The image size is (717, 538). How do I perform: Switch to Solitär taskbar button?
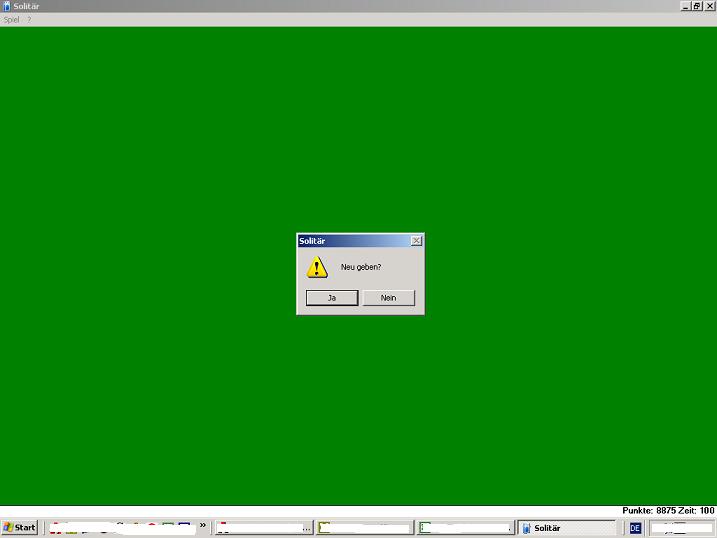pyautogui.click(x=567, y=528)
